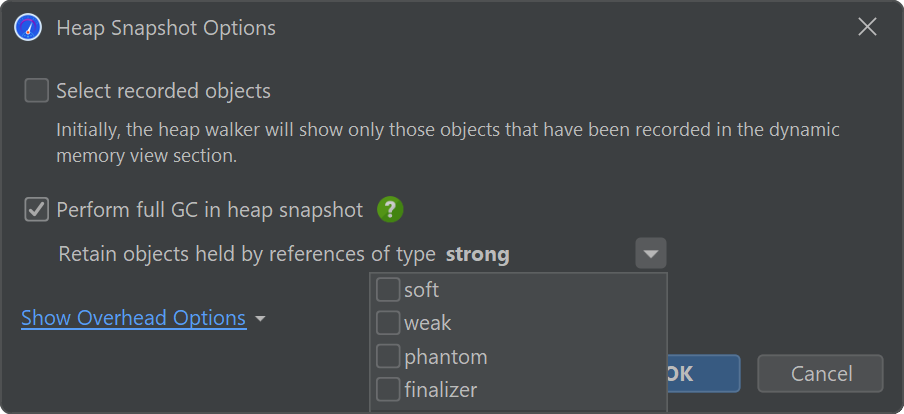Screen dimensions: 904x414
Task: Collapse the reference type dropdown arrow
Action: coord(651,253)
